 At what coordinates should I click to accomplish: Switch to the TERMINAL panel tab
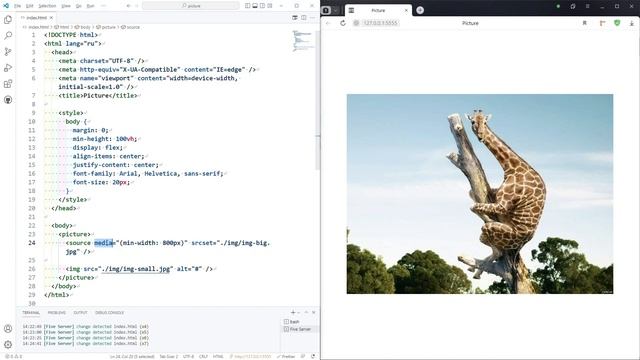(31, 313)
